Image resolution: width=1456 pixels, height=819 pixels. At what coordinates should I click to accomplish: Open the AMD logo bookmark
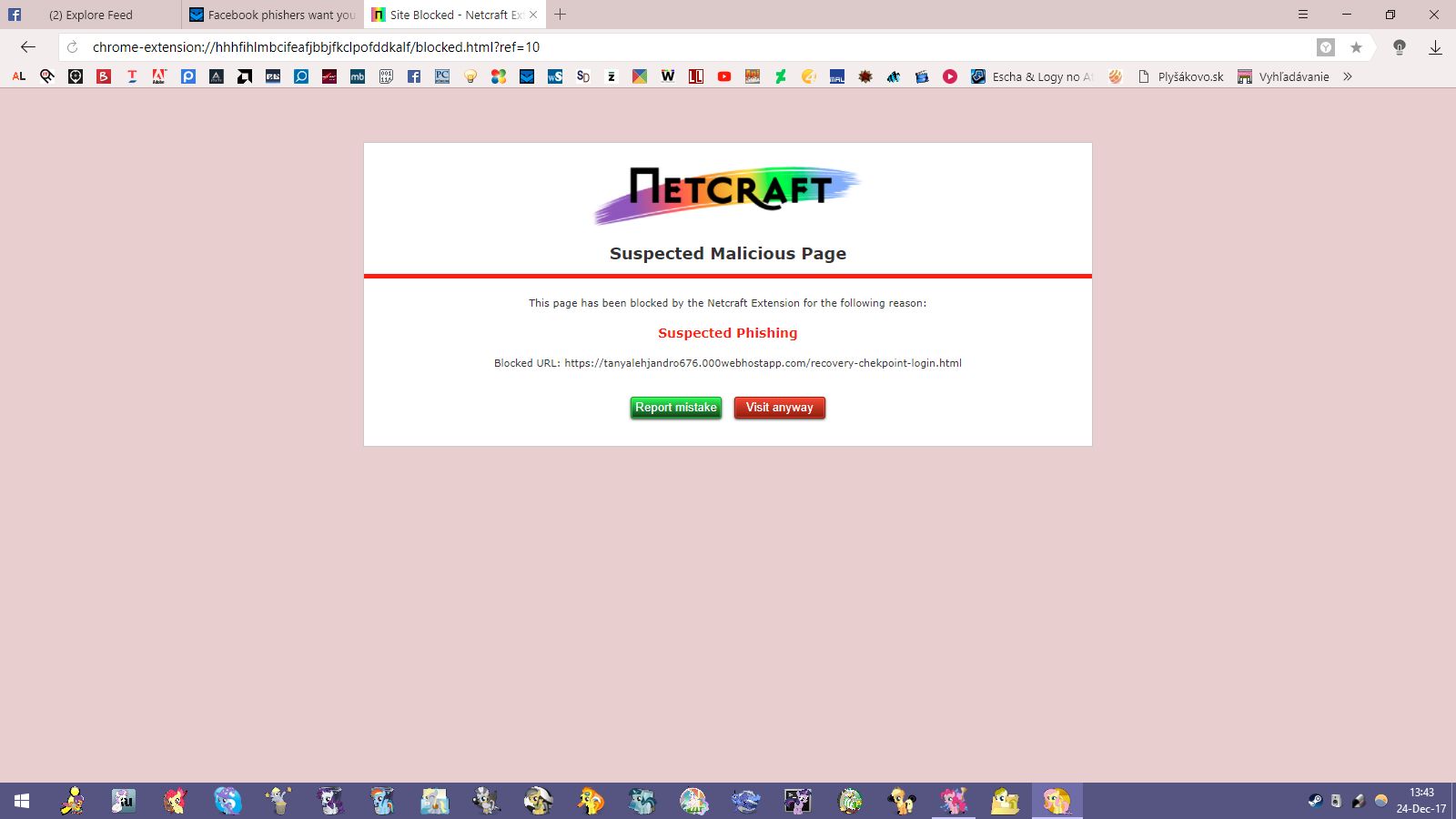point(245,76)
